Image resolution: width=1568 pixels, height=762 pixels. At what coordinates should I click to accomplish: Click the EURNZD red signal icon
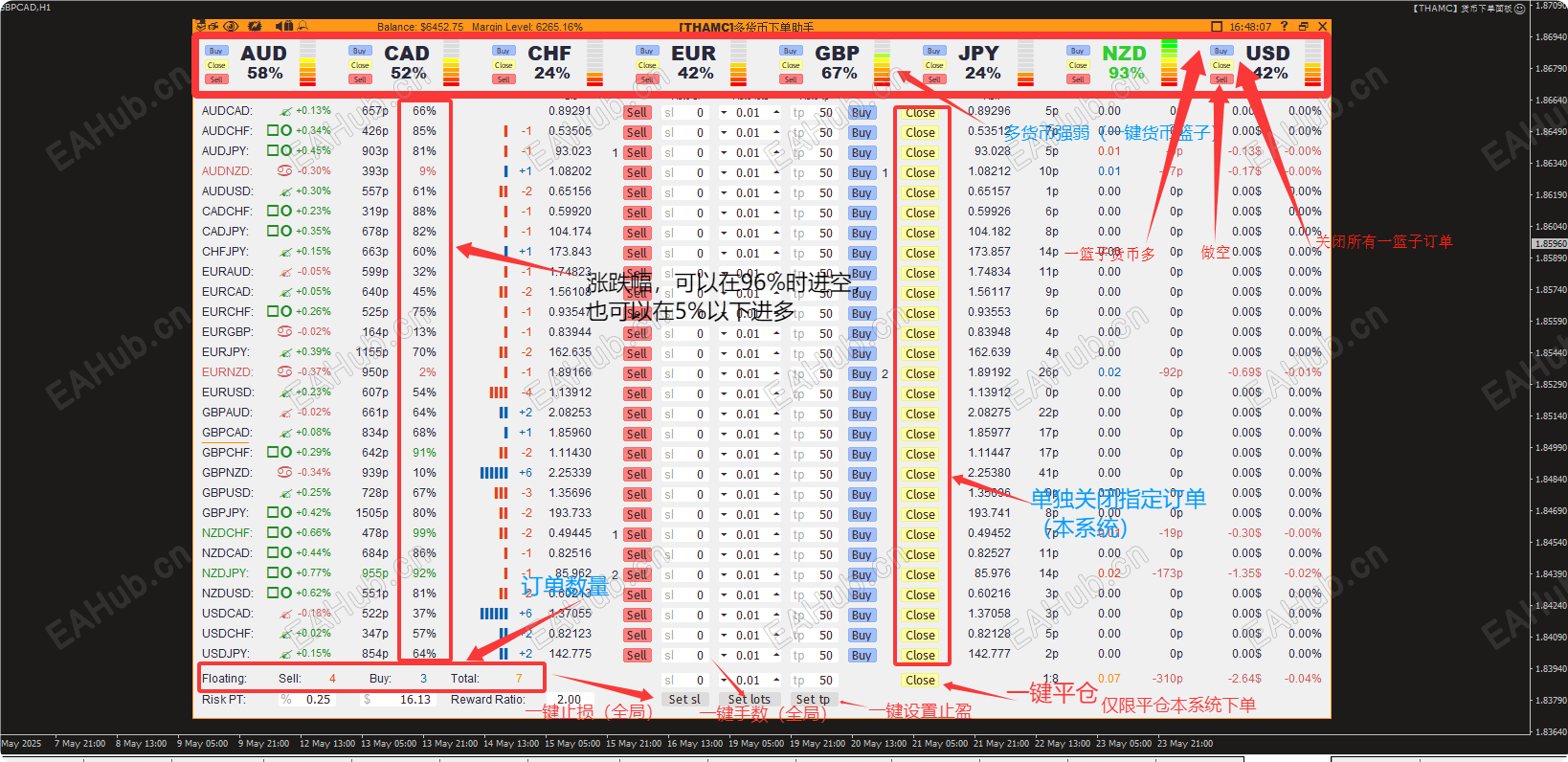click(x=284, y=372)
